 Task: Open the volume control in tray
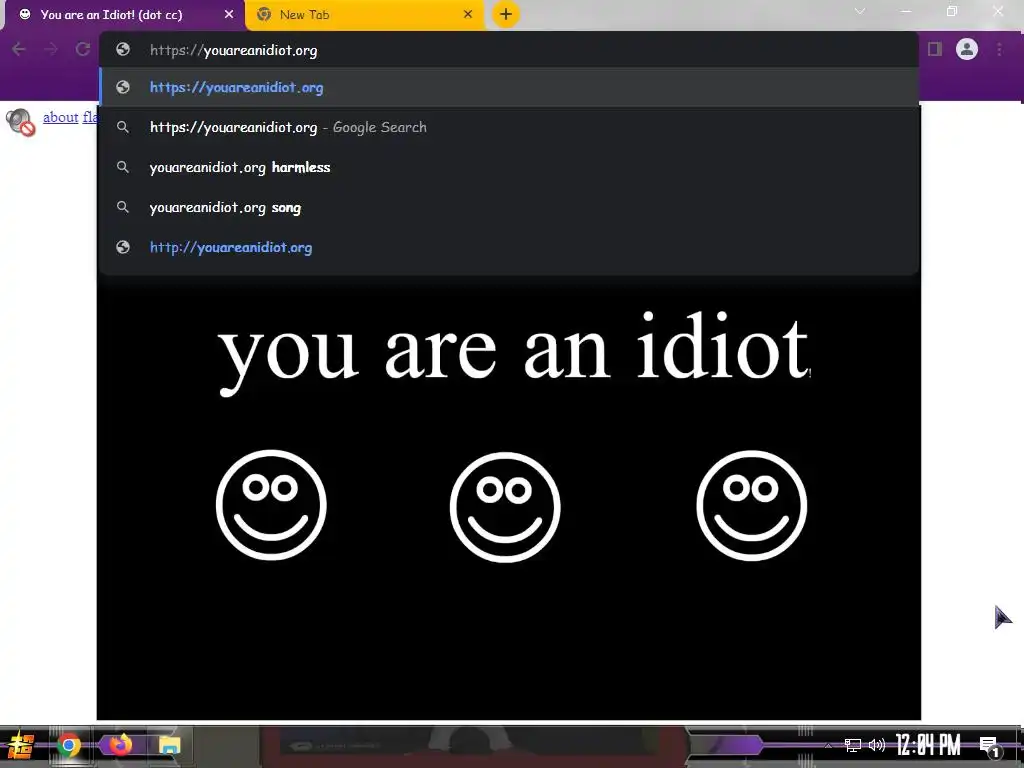pos(877,745)
